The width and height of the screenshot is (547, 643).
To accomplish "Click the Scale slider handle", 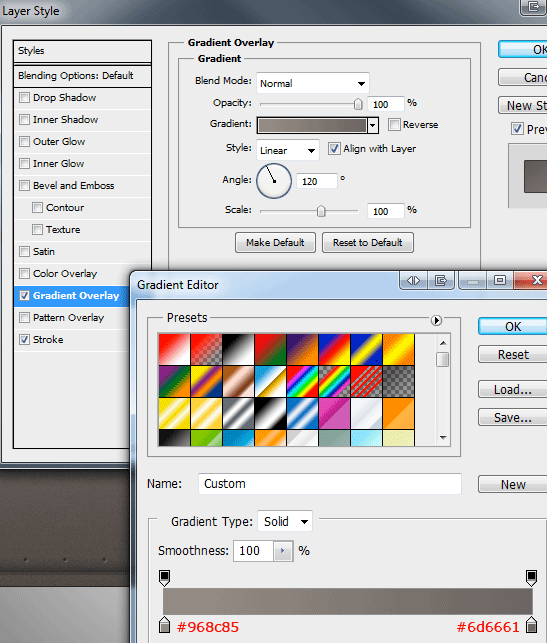I will [x=321, y=211].
